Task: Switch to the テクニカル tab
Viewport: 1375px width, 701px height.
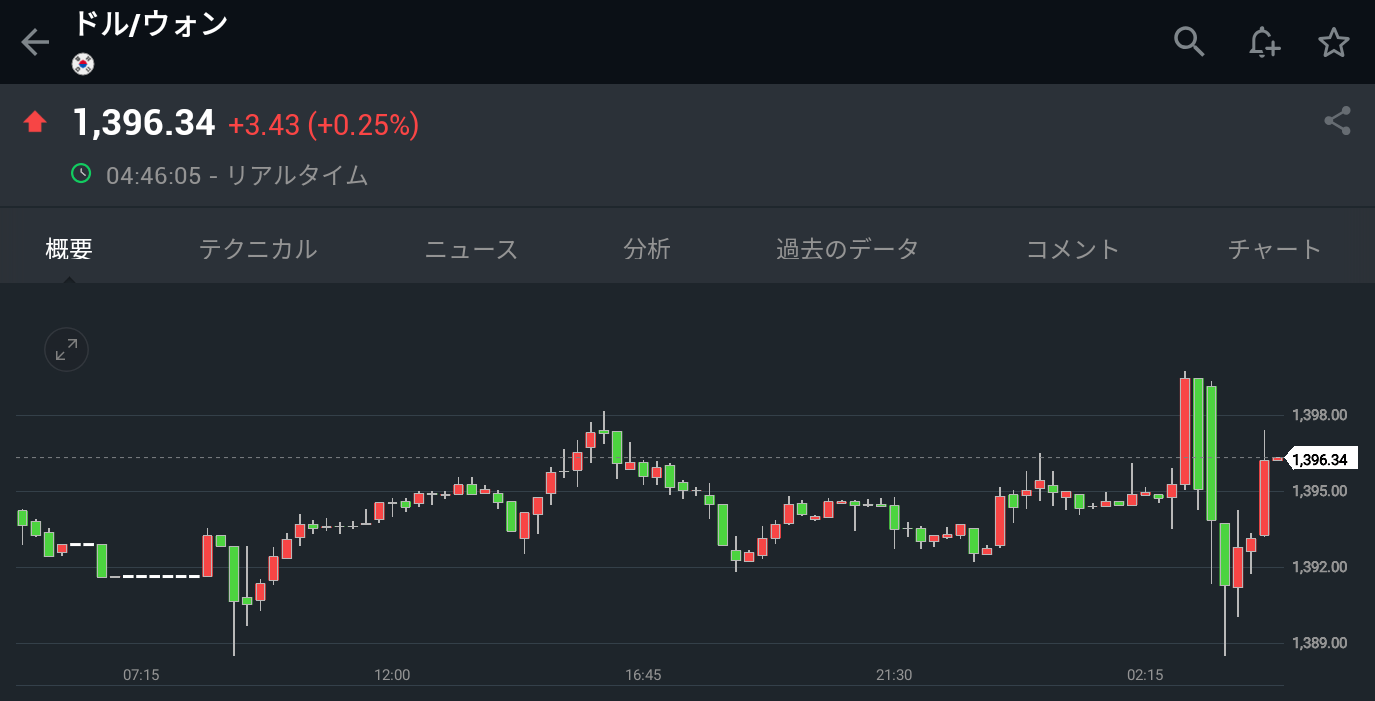Action: (258, 249)
